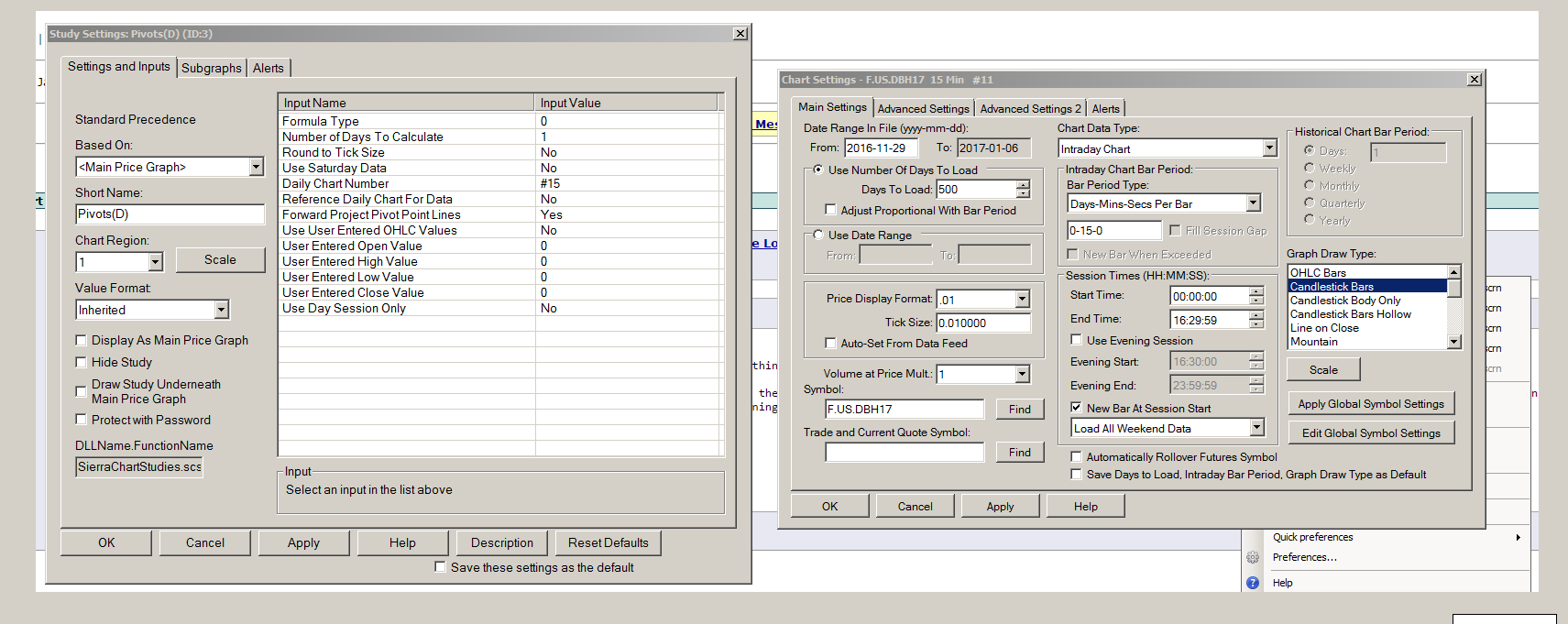The image size is (1568, 624).
Task: Expand the Based On dropdown
Action: (256, 167)
